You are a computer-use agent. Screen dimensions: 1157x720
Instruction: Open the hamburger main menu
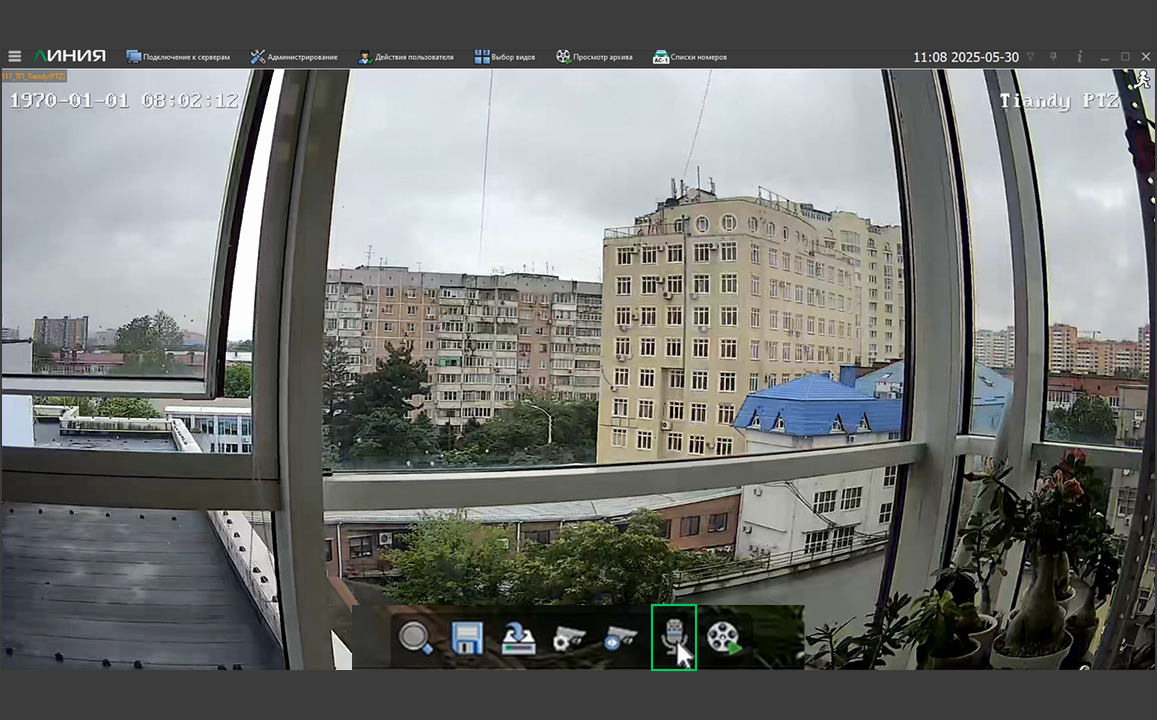14,57
